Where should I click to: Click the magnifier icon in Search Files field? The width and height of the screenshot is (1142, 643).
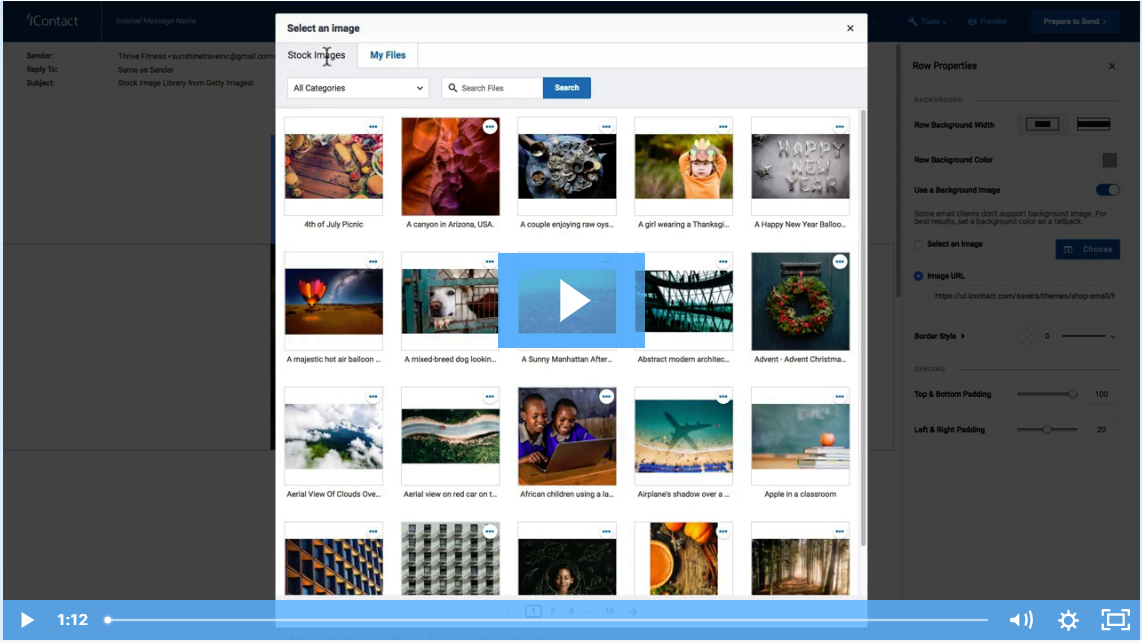tap(453, 88)
